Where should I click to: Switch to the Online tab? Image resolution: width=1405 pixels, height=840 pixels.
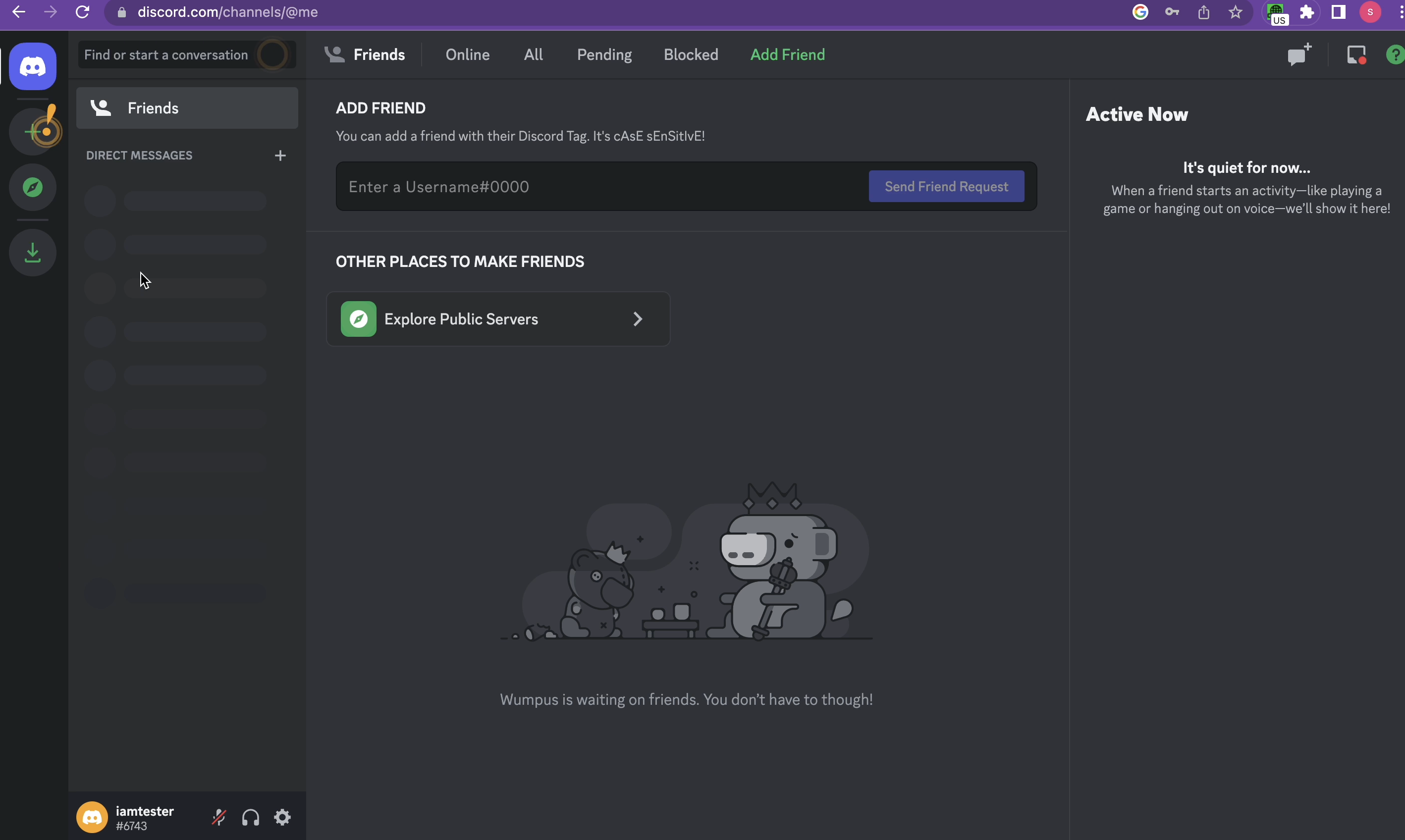[x=468, y=55]
